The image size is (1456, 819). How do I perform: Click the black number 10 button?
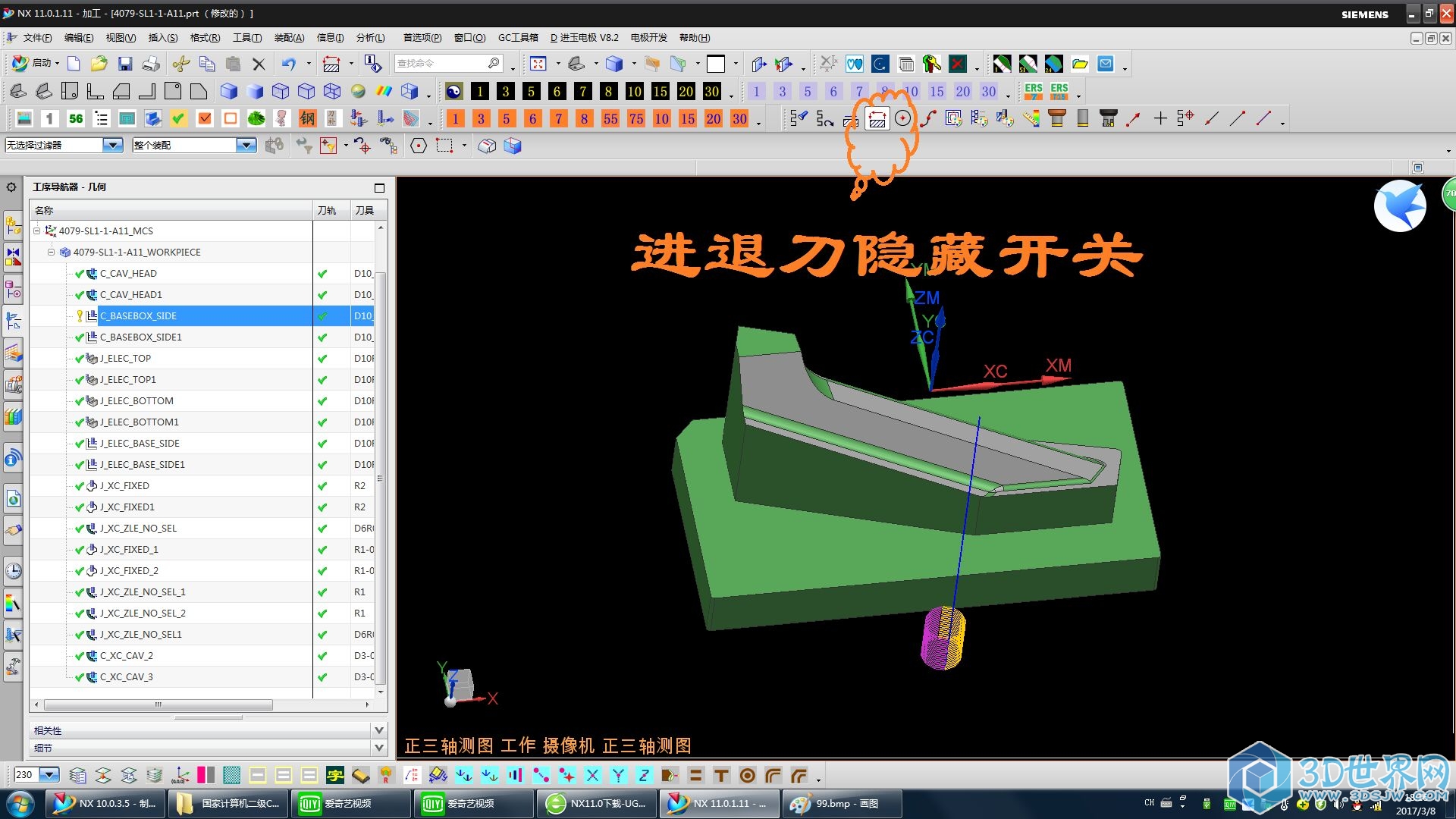coord(634,92)
